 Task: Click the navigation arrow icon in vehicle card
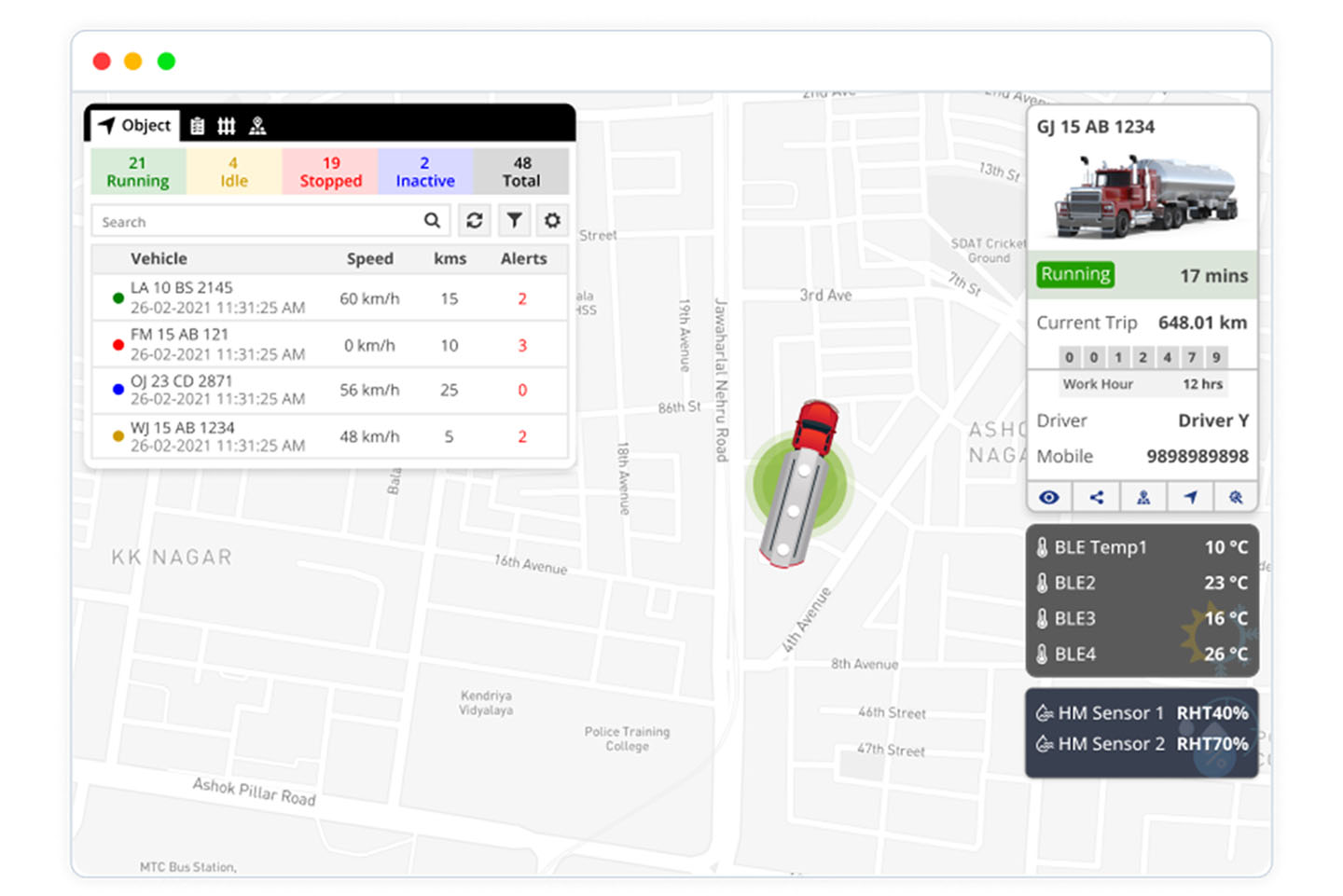tap(1190, 497)
